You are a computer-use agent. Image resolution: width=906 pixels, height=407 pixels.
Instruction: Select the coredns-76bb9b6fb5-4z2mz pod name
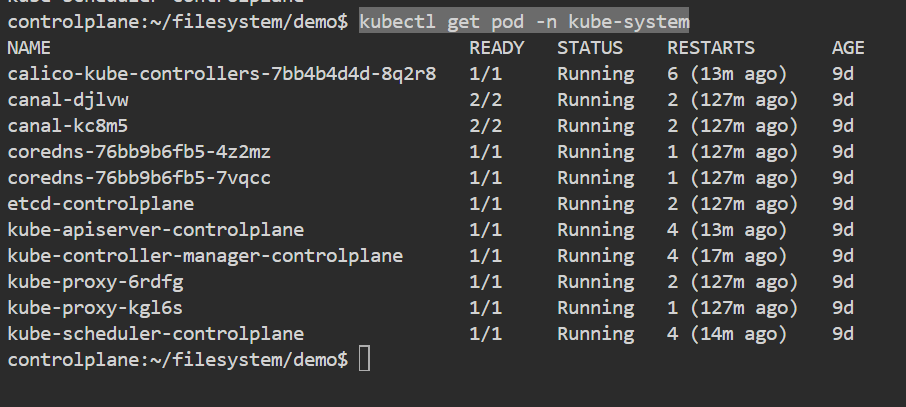[139, 151]
